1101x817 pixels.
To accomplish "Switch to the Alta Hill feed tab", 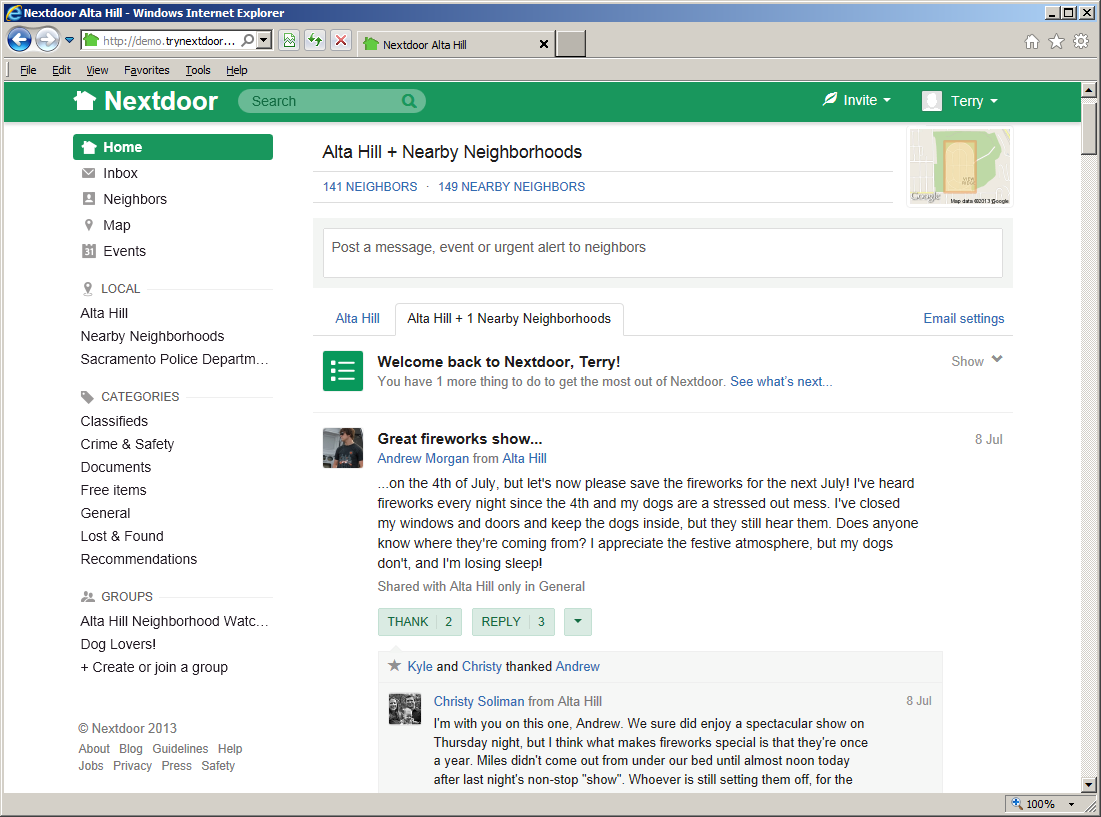I will [x=357, y=319].
